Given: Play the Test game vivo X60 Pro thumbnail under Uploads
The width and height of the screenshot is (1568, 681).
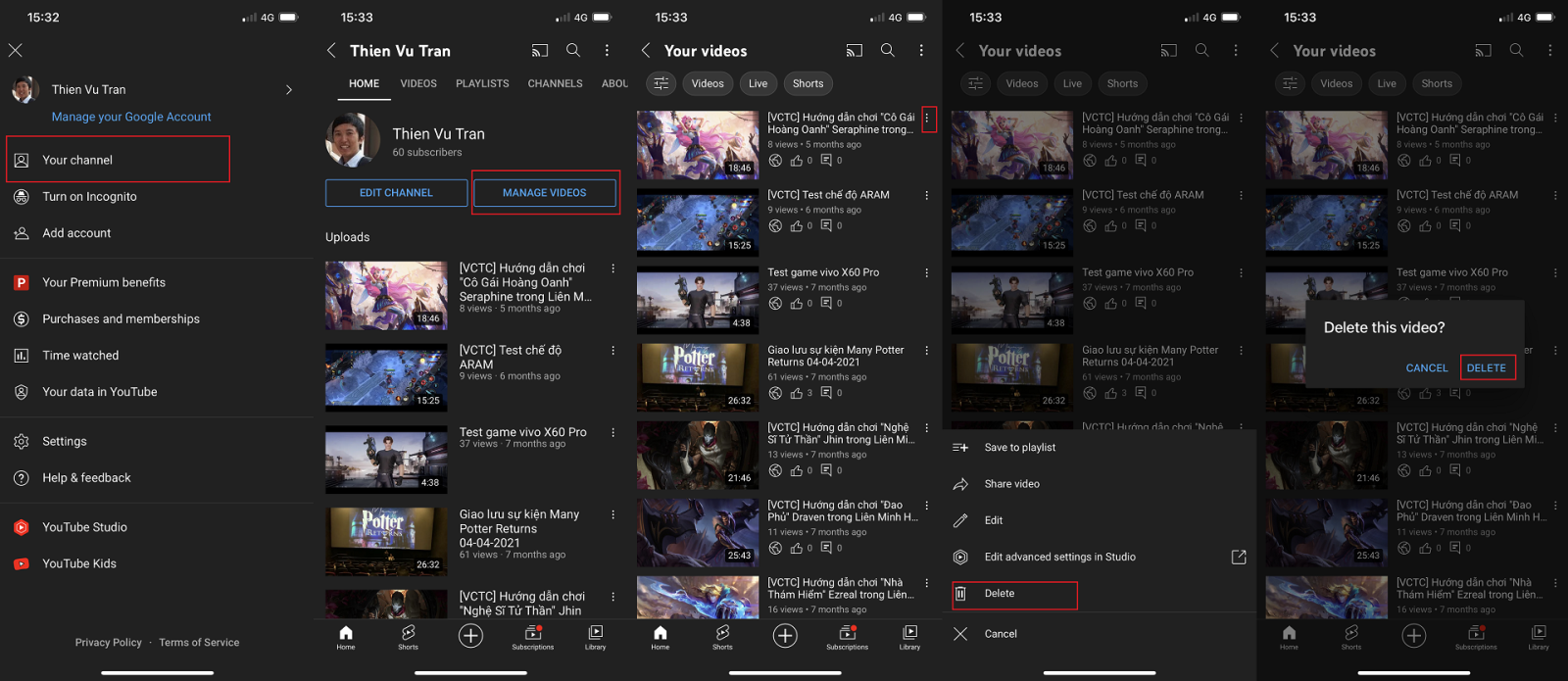Looking at the screenshot, I should click(x=386, y=459).
